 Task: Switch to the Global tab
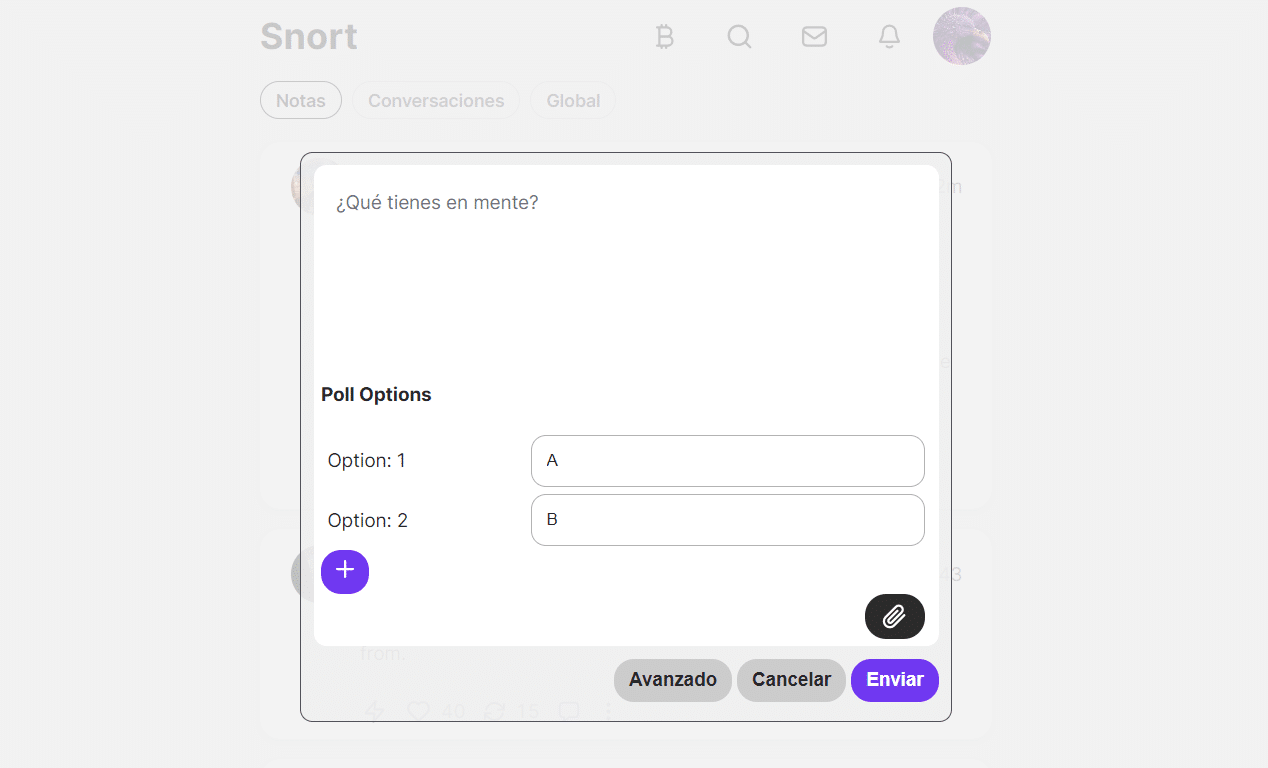coord(573,100)
